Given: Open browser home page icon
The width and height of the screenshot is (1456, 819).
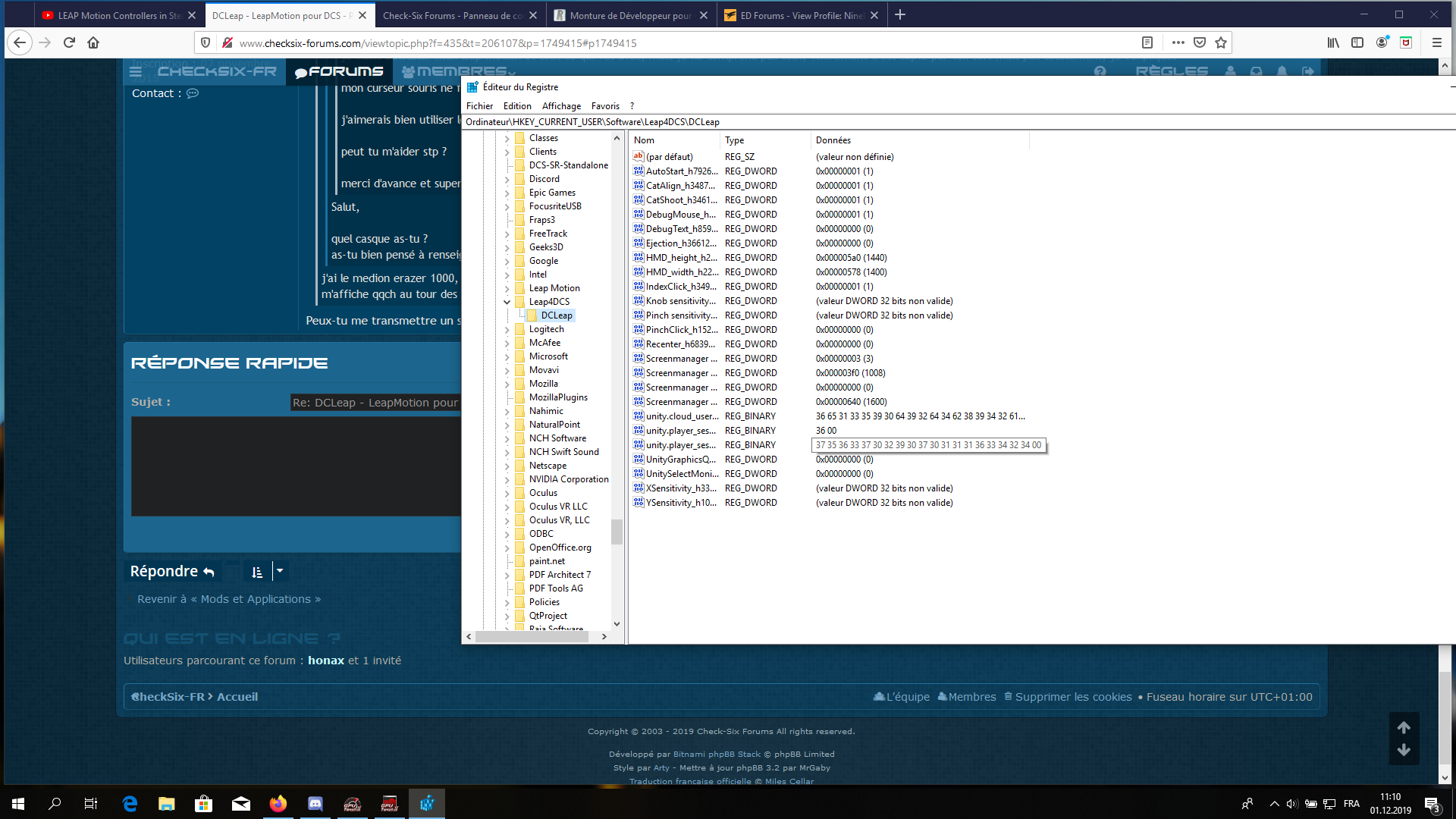Looking at the screenshot, I should [93, 43].
